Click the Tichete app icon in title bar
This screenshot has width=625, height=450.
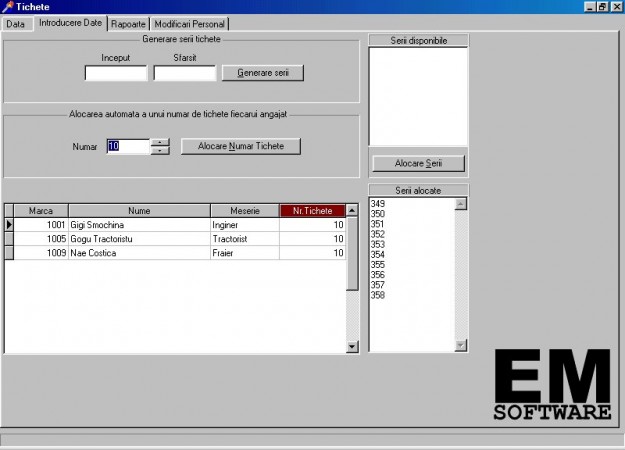[x=8, y=7]
